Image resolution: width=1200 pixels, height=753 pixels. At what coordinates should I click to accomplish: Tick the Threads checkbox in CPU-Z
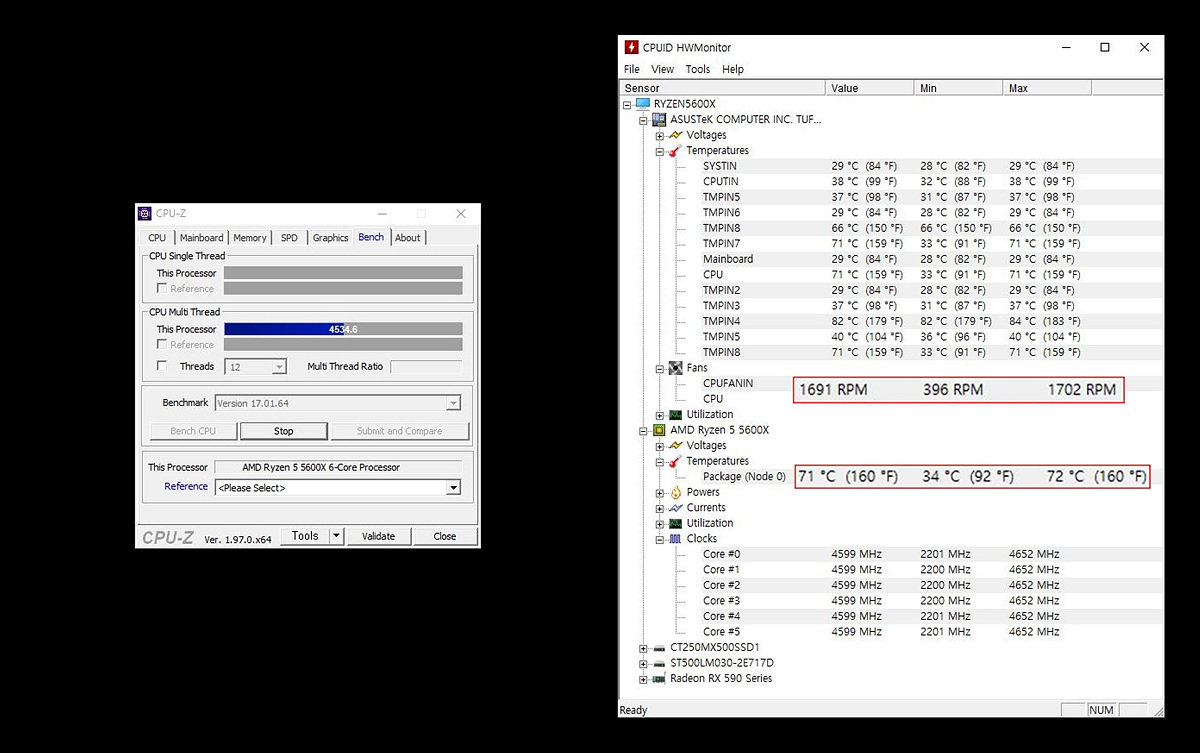(x=162, y=366)
